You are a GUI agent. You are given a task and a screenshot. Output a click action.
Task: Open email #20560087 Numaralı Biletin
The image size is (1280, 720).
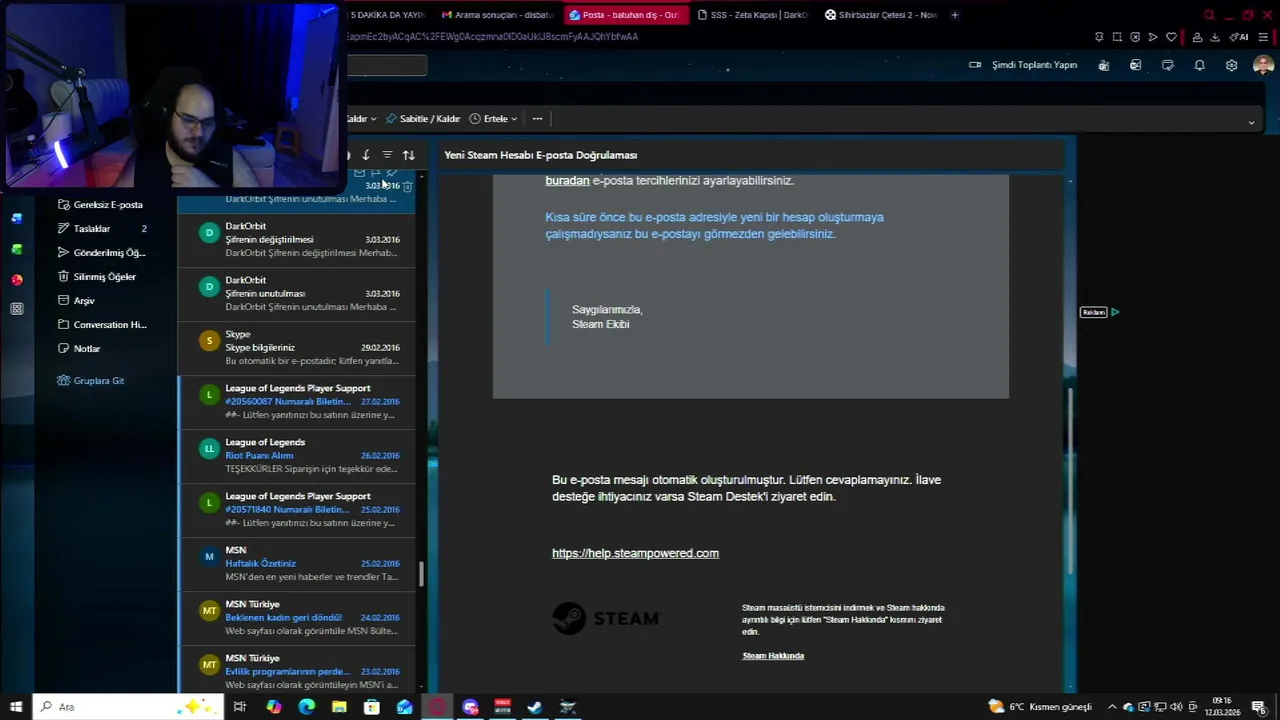coord(296,402)
